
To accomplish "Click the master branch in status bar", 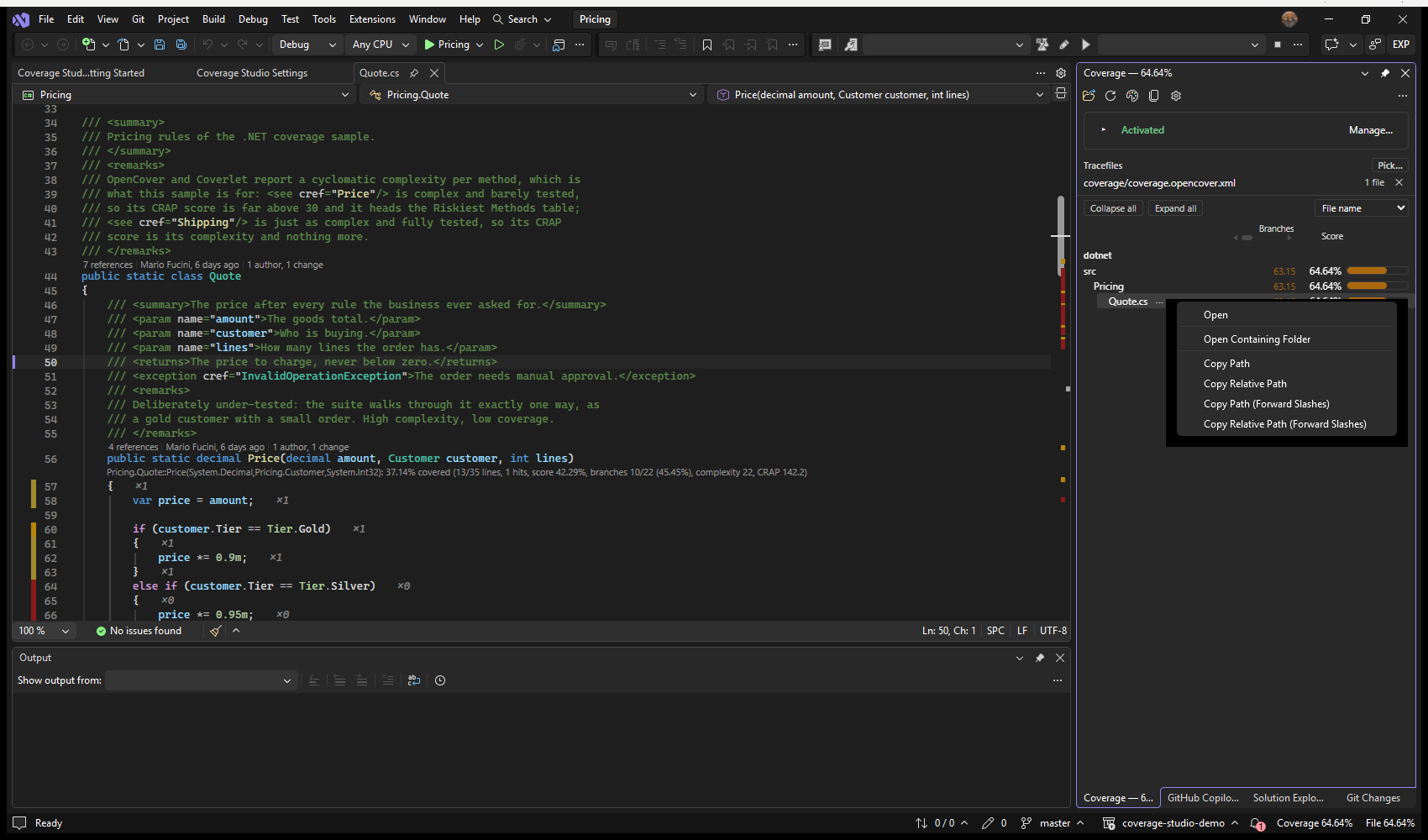I will tap(1054, 824).
